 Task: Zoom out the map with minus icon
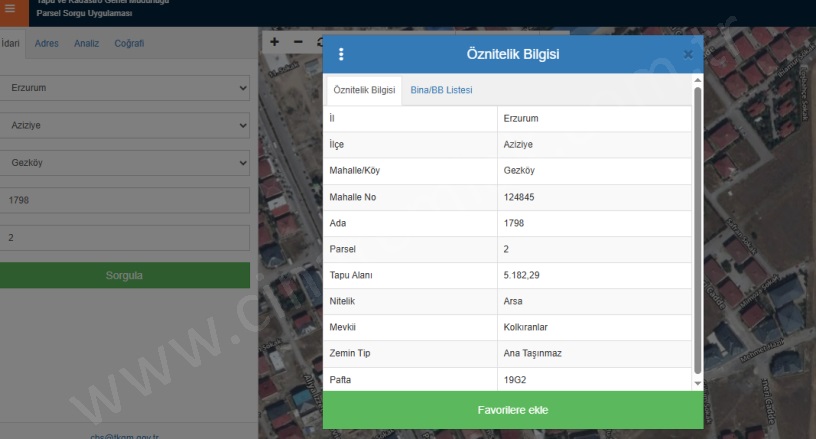click(297, 44)
